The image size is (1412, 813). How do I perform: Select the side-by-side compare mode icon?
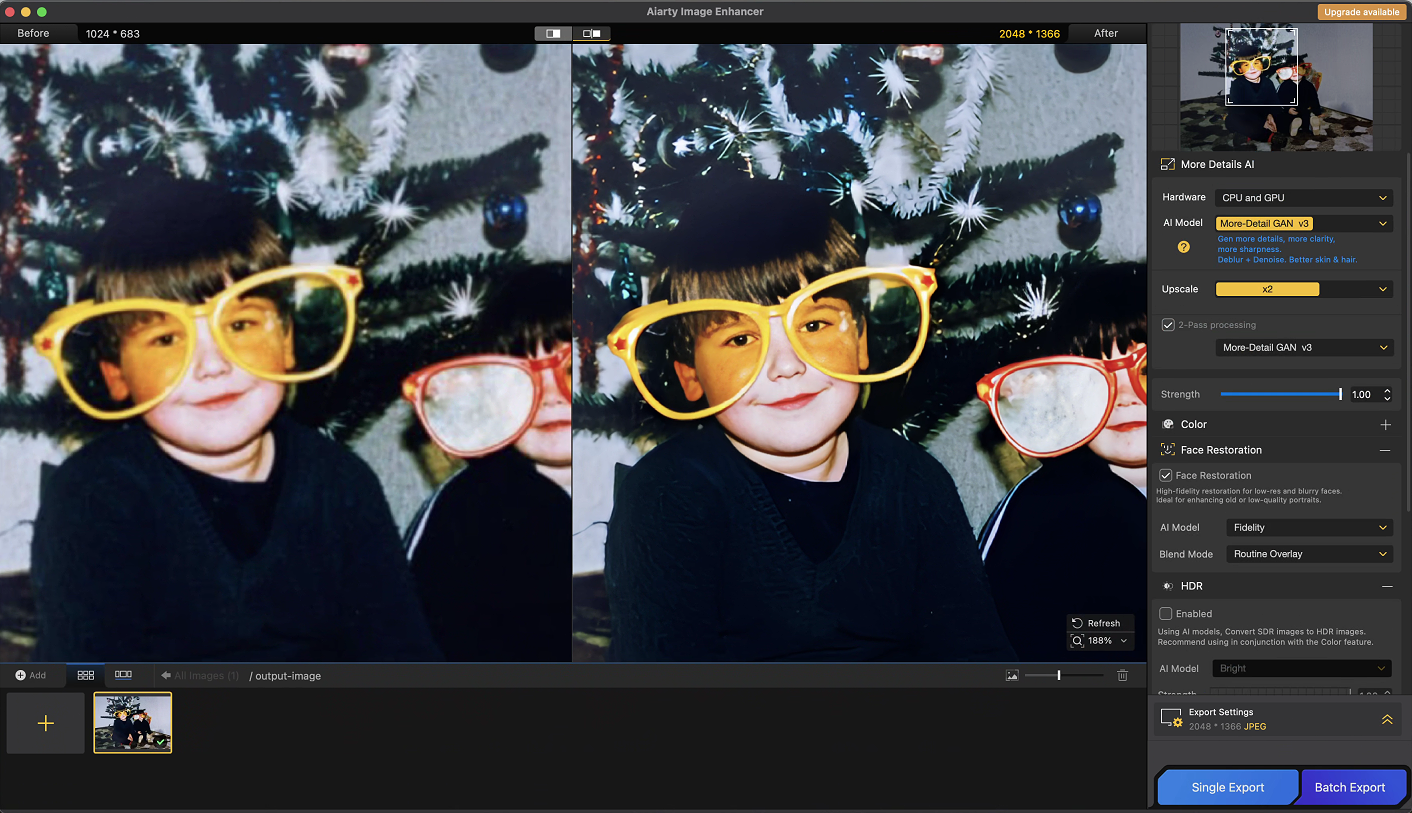591,34
